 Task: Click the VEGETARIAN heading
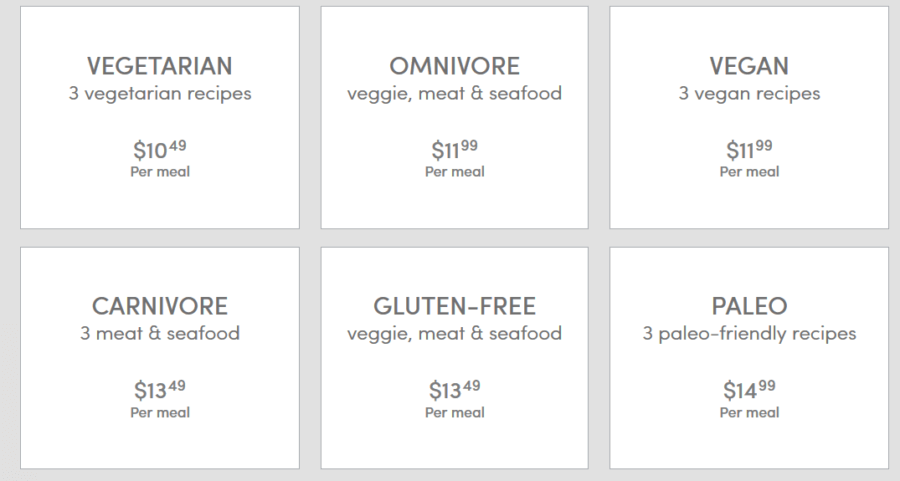[x=160, y=66]
